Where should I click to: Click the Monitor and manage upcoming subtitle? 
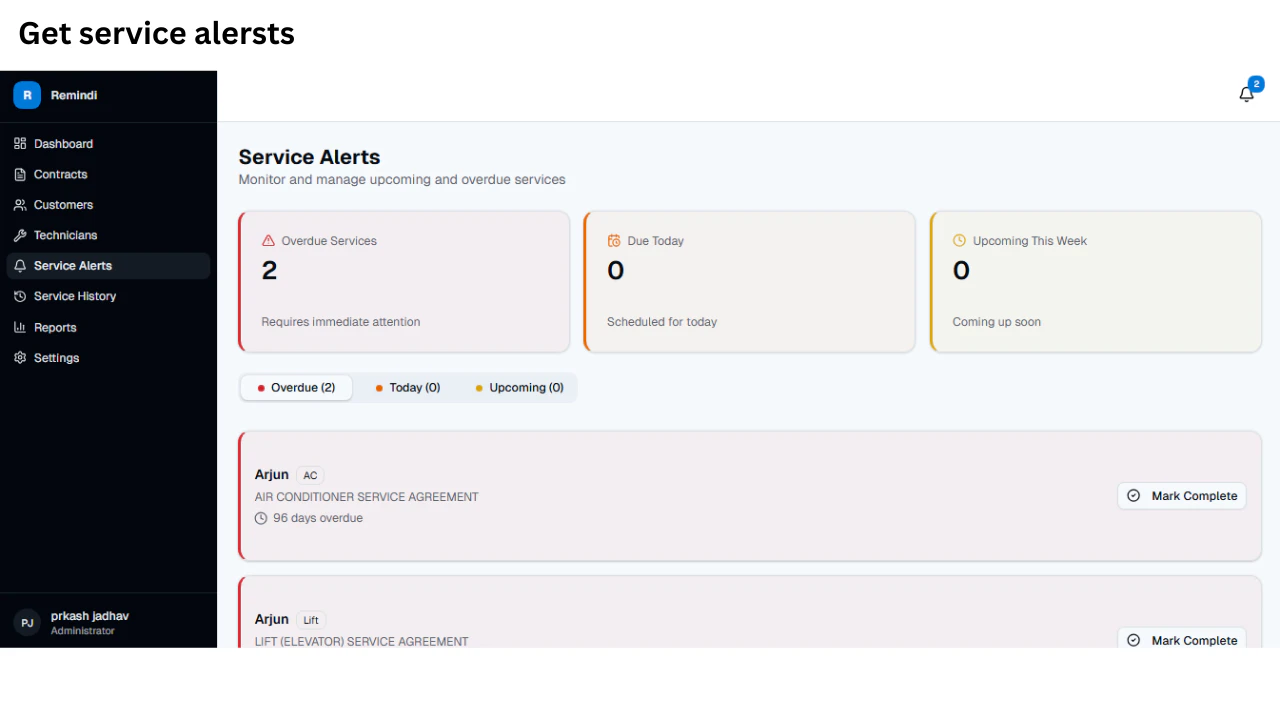(x=402, y=180)
